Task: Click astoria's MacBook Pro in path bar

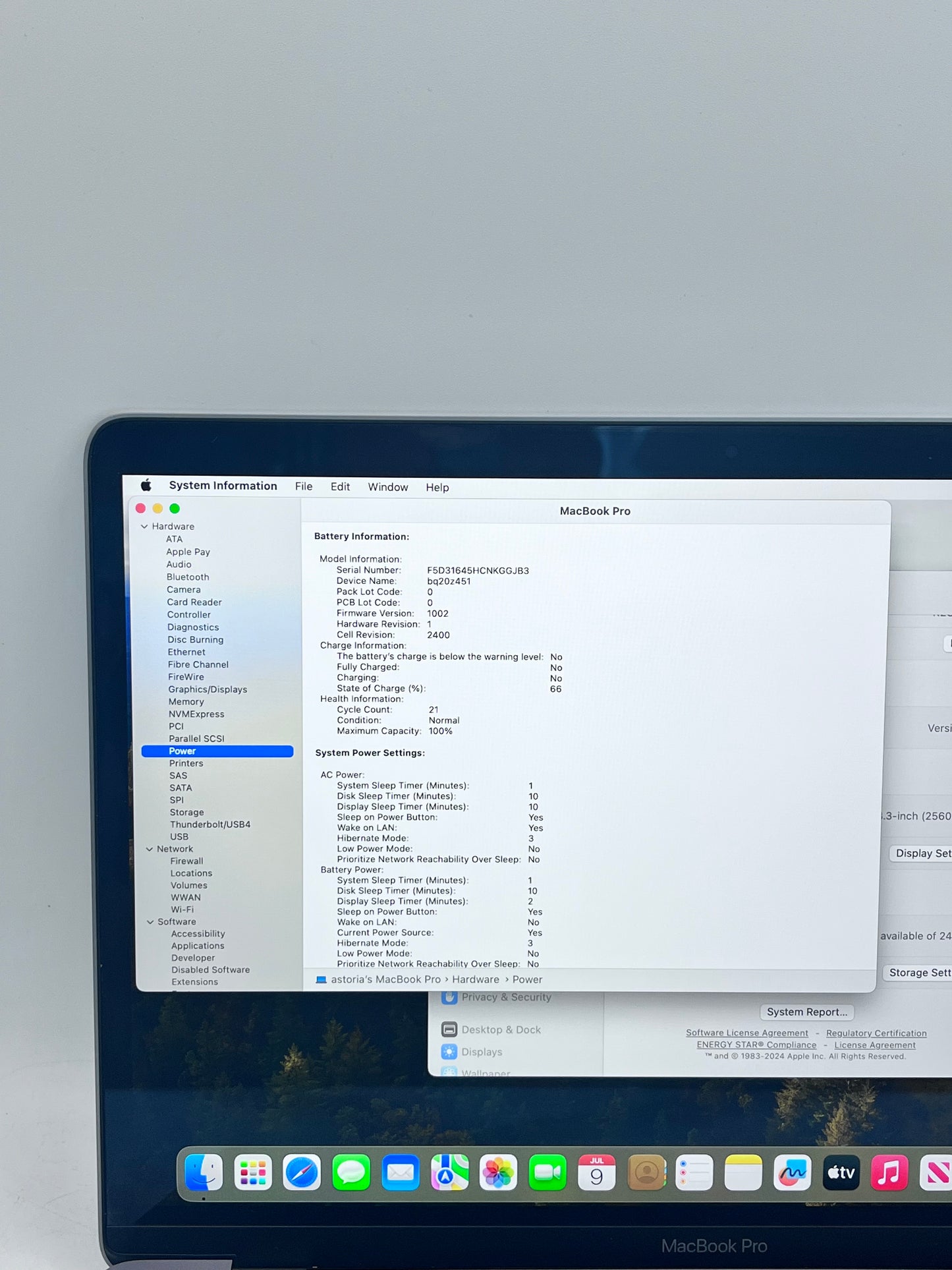Action: 386,980
